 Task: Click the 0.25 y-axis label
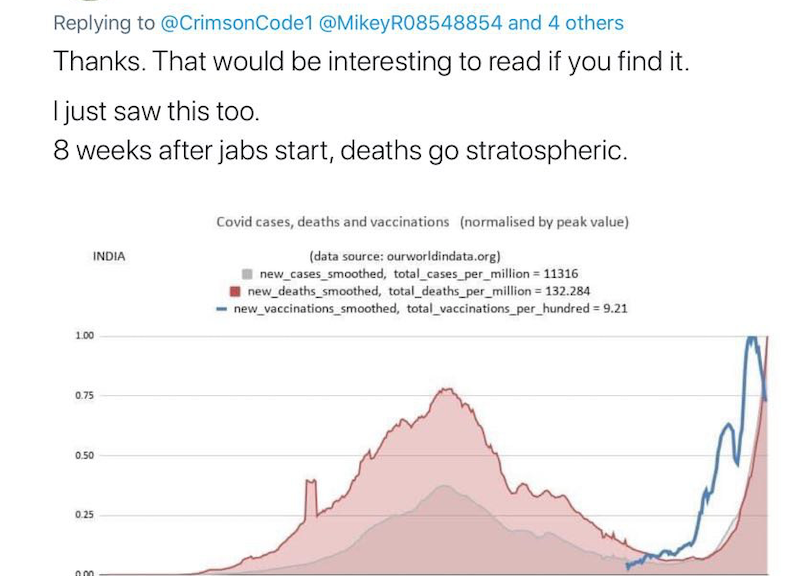point(85,515)
